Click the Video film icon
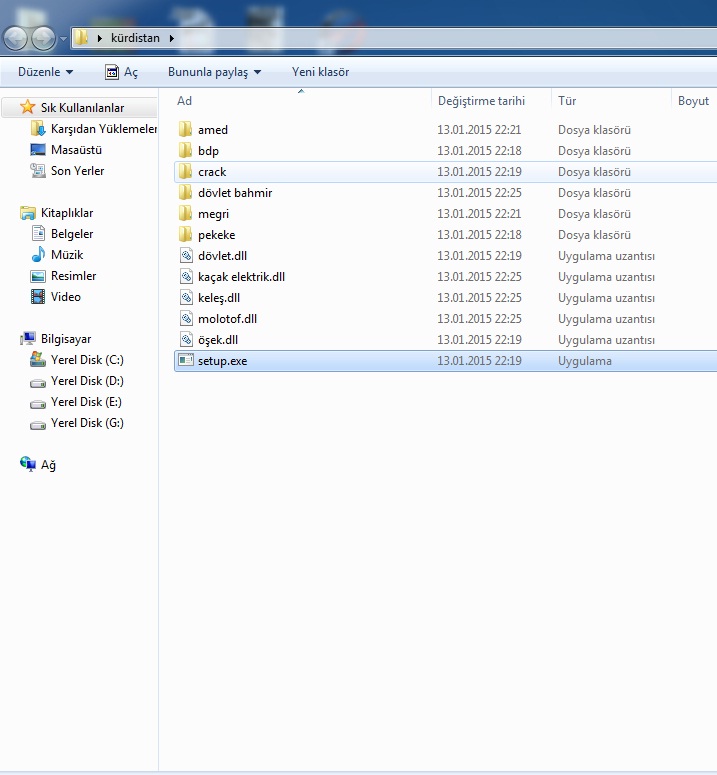Screen dimensions: 717x775 [x=38, y=297]
